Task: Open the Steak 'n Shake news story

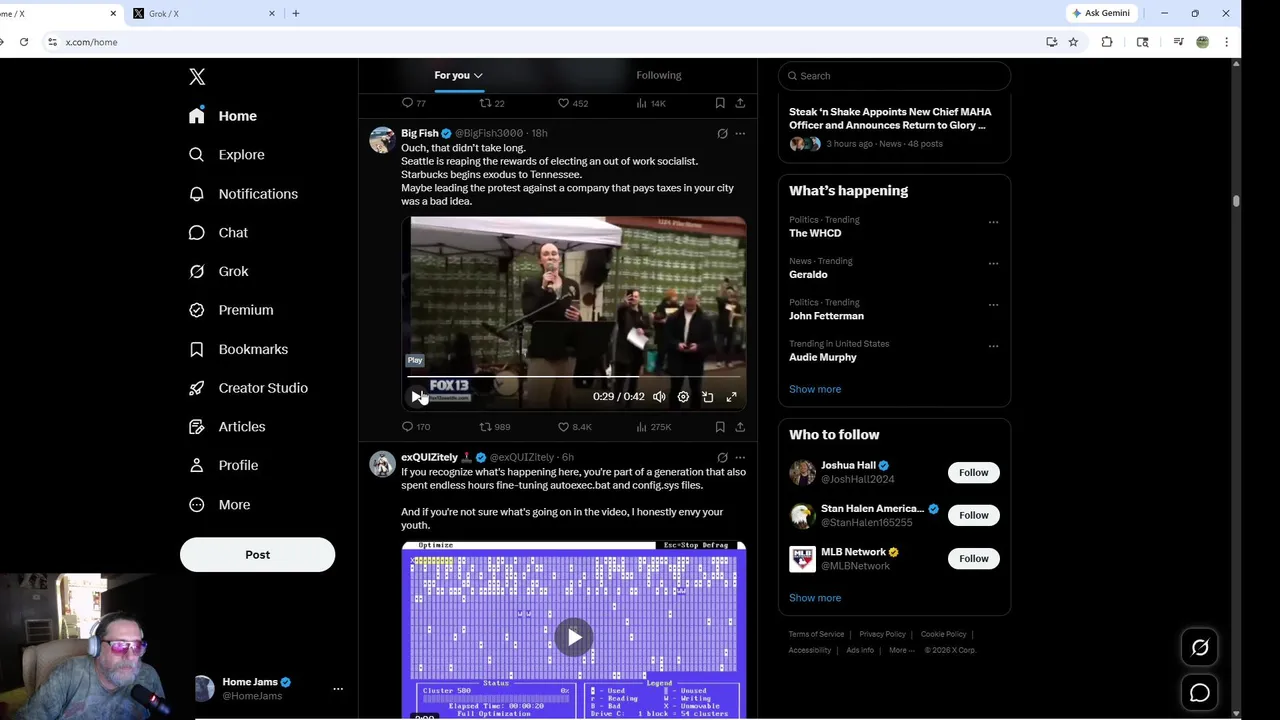Action: point(894,126)
